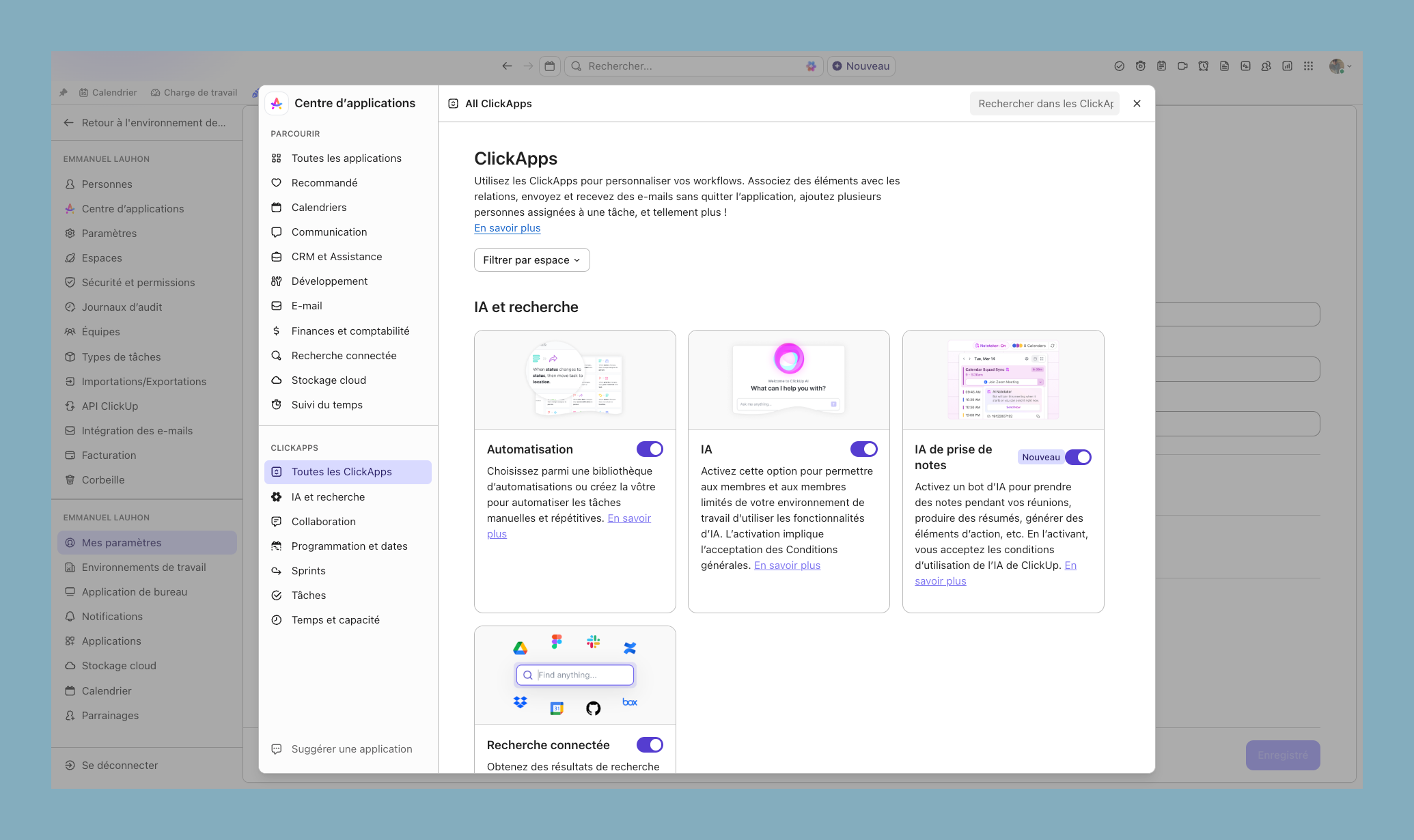Open En savoir plus in IA de prise de notes card
This screenshot has height=840, width=1414.
pos(941,580)
